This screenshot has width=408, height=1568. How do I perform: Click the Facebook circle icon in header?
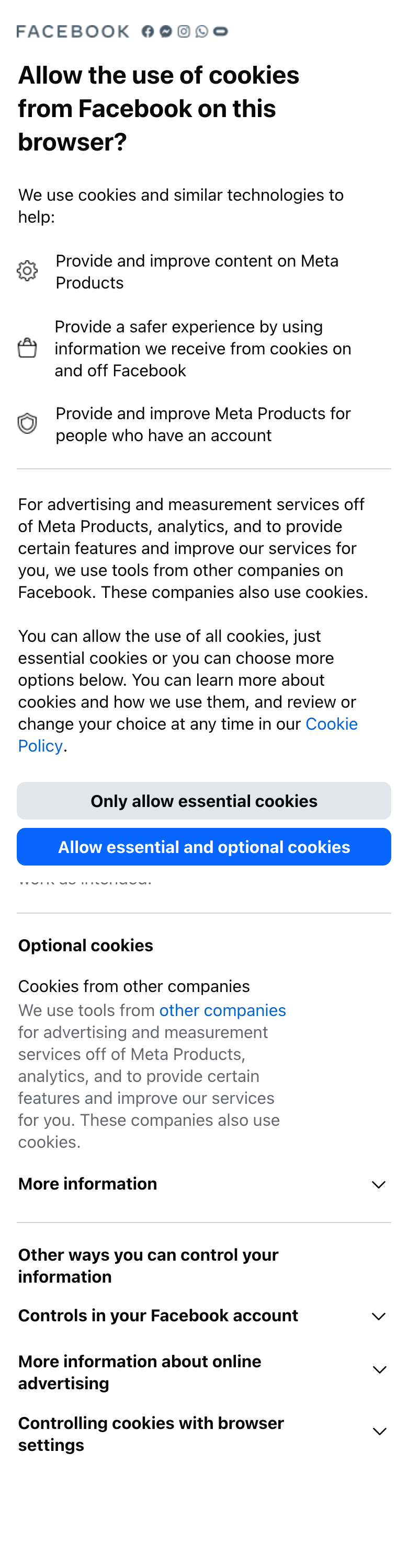148,31
